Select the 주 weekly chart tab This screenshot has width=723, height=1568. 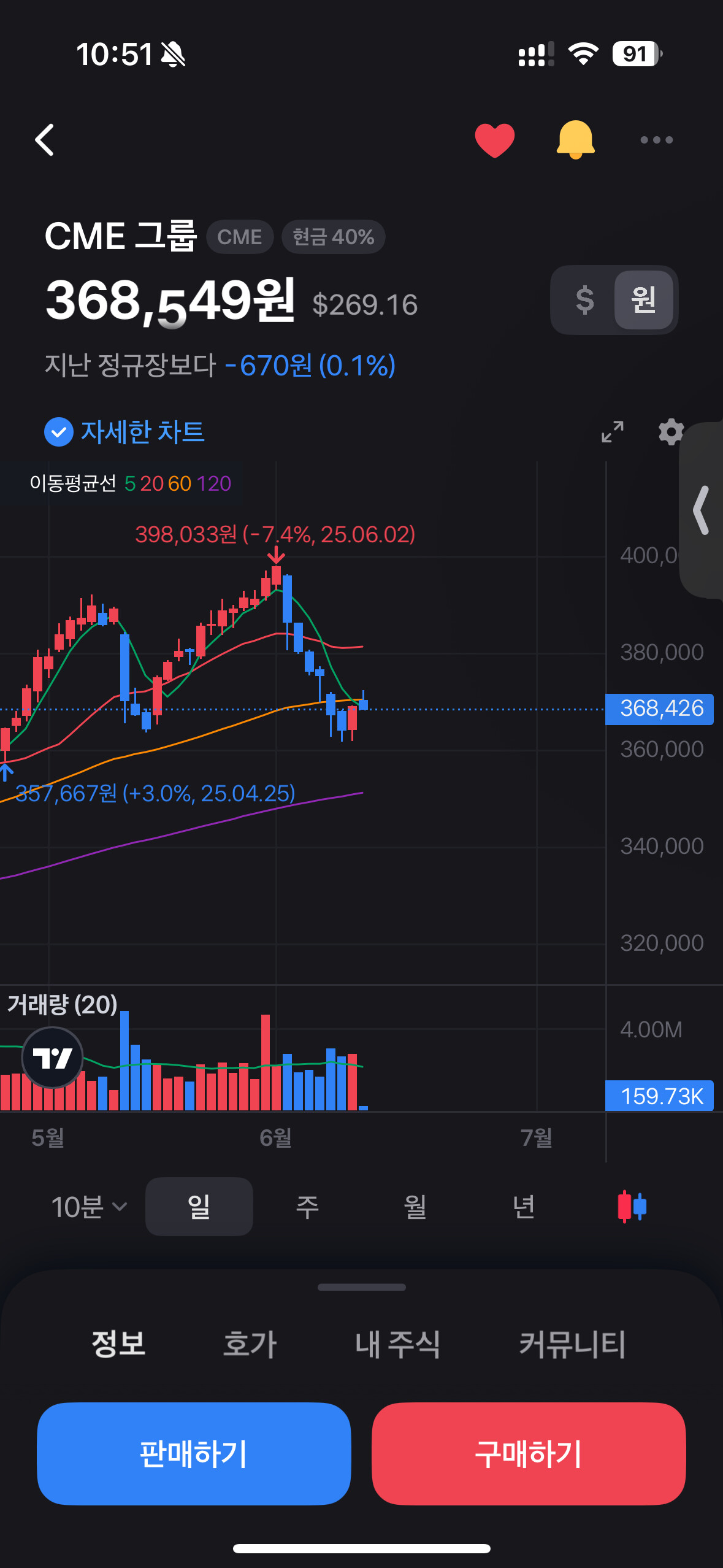click(x=307, y=1207)
